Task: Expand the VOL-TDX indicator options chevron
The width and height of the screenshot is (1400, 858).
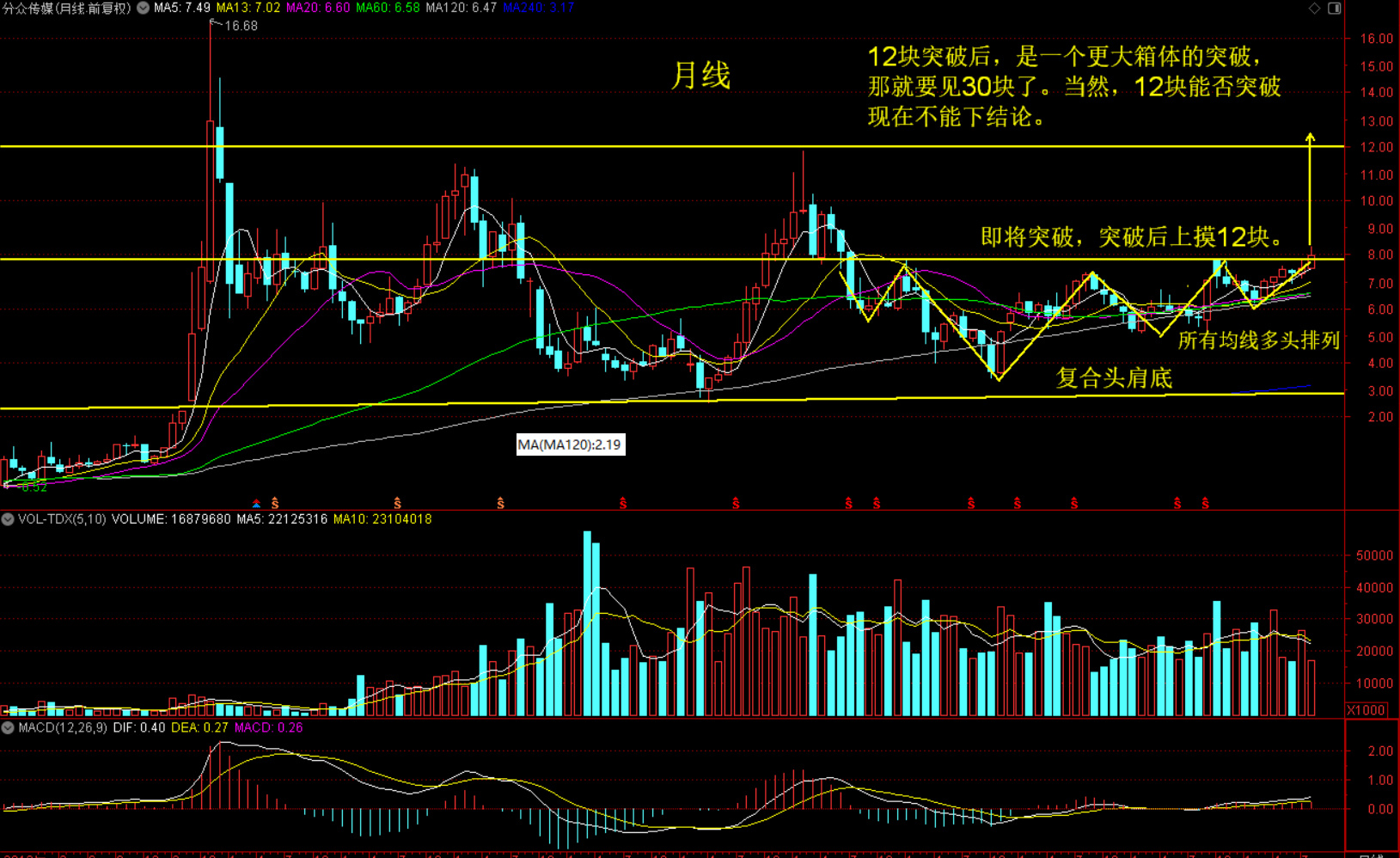Action: coord(8,519)
